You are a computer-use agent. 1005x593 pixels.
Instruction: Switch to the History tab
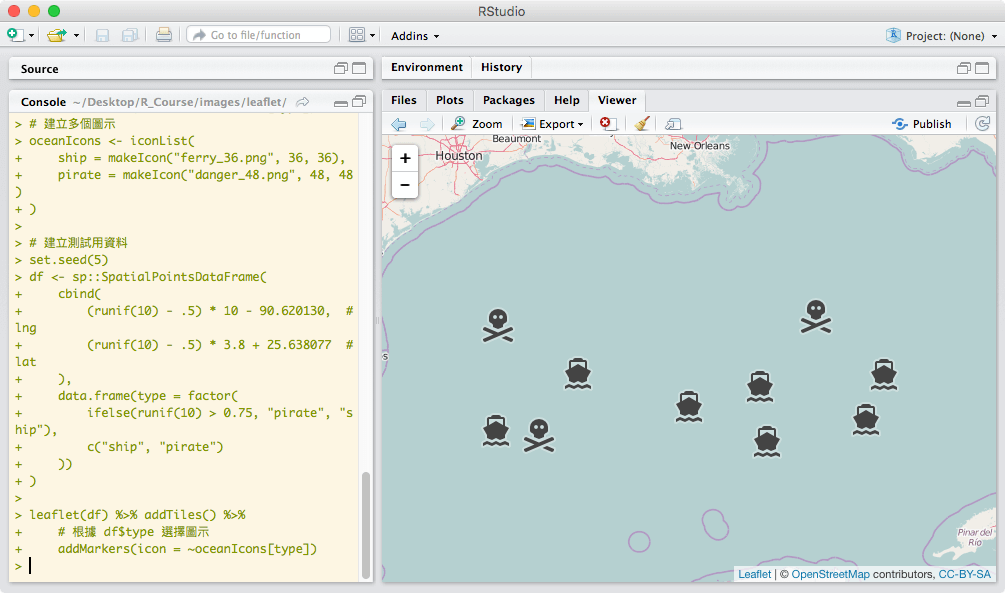pyautogui.click(x=501, y=67)
